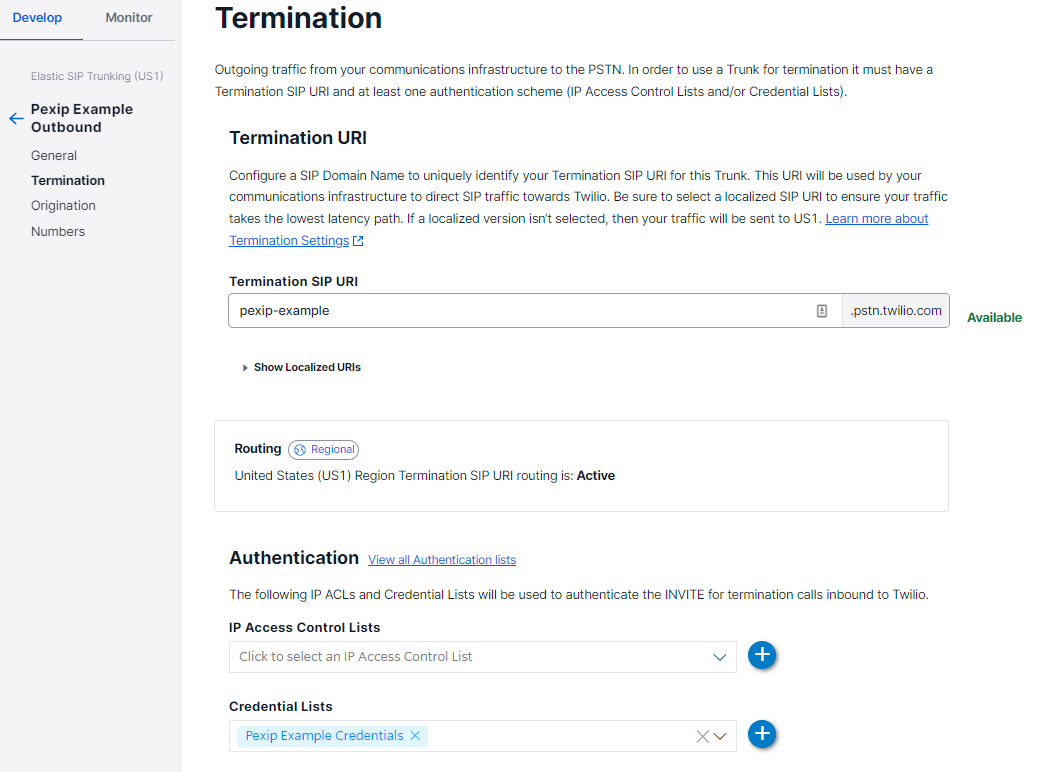Viewport: 1043px width, 772px height.
Task: Select Termination in the sidebar
Action: (68, 180)
